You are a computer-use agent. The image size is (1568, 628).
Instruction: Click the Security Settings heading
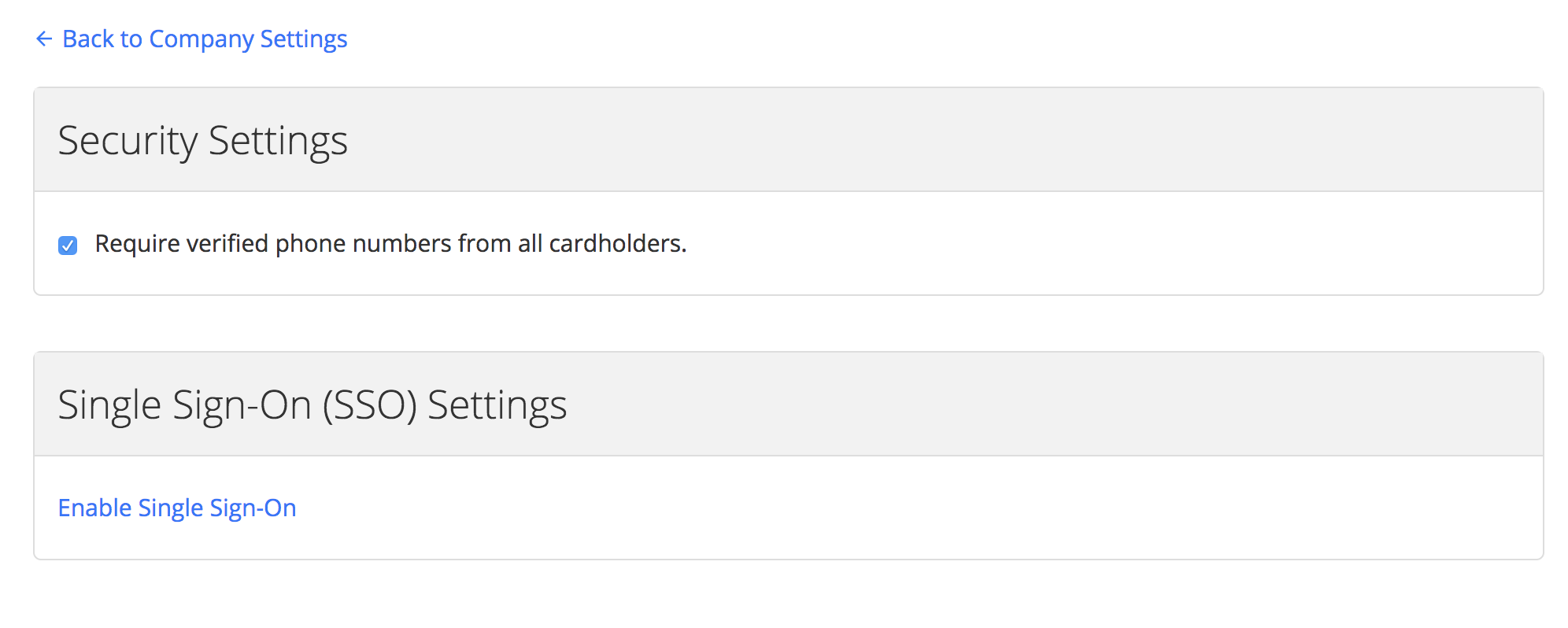click(202, 141)
